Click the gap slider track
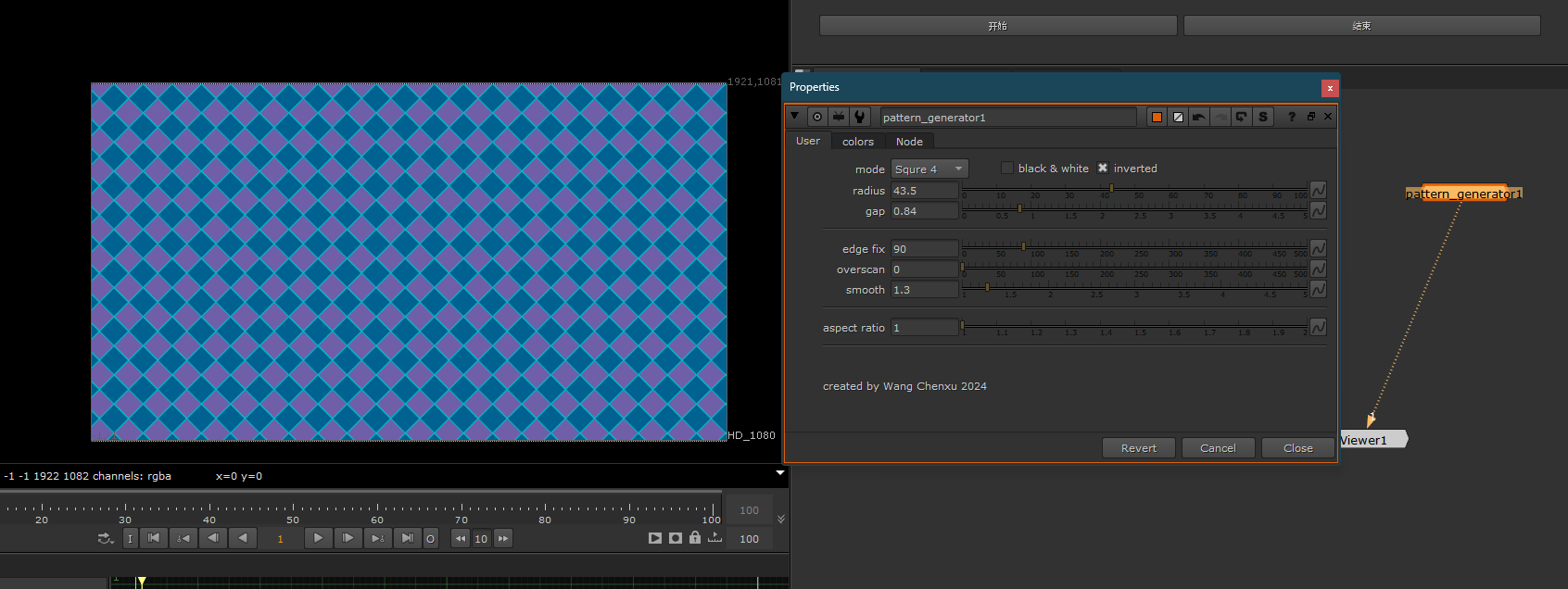The image size is (1568, 589). coord(1135,210)
